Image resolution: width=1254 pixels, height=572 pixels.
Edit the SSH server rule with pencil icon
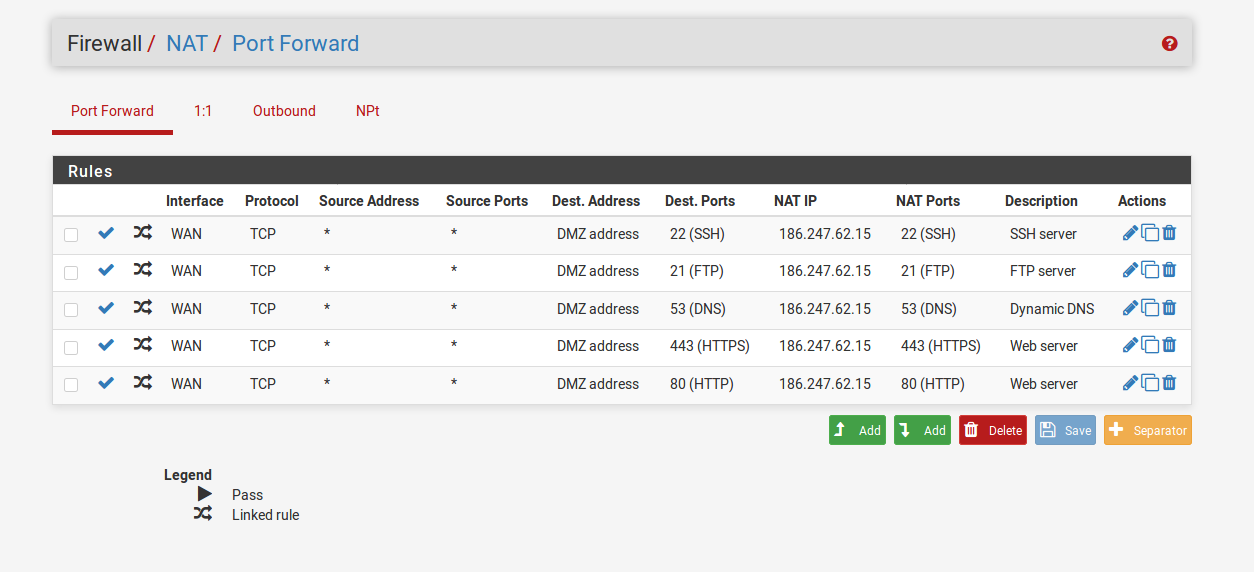click(x=1130, y=233)
